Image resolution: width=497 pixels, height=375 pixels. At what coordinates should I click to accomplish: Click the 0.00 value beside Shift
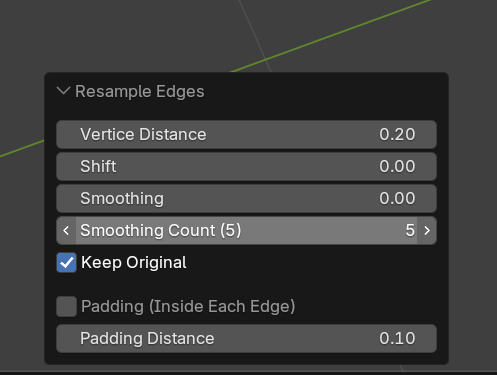[x=397, y=167]
